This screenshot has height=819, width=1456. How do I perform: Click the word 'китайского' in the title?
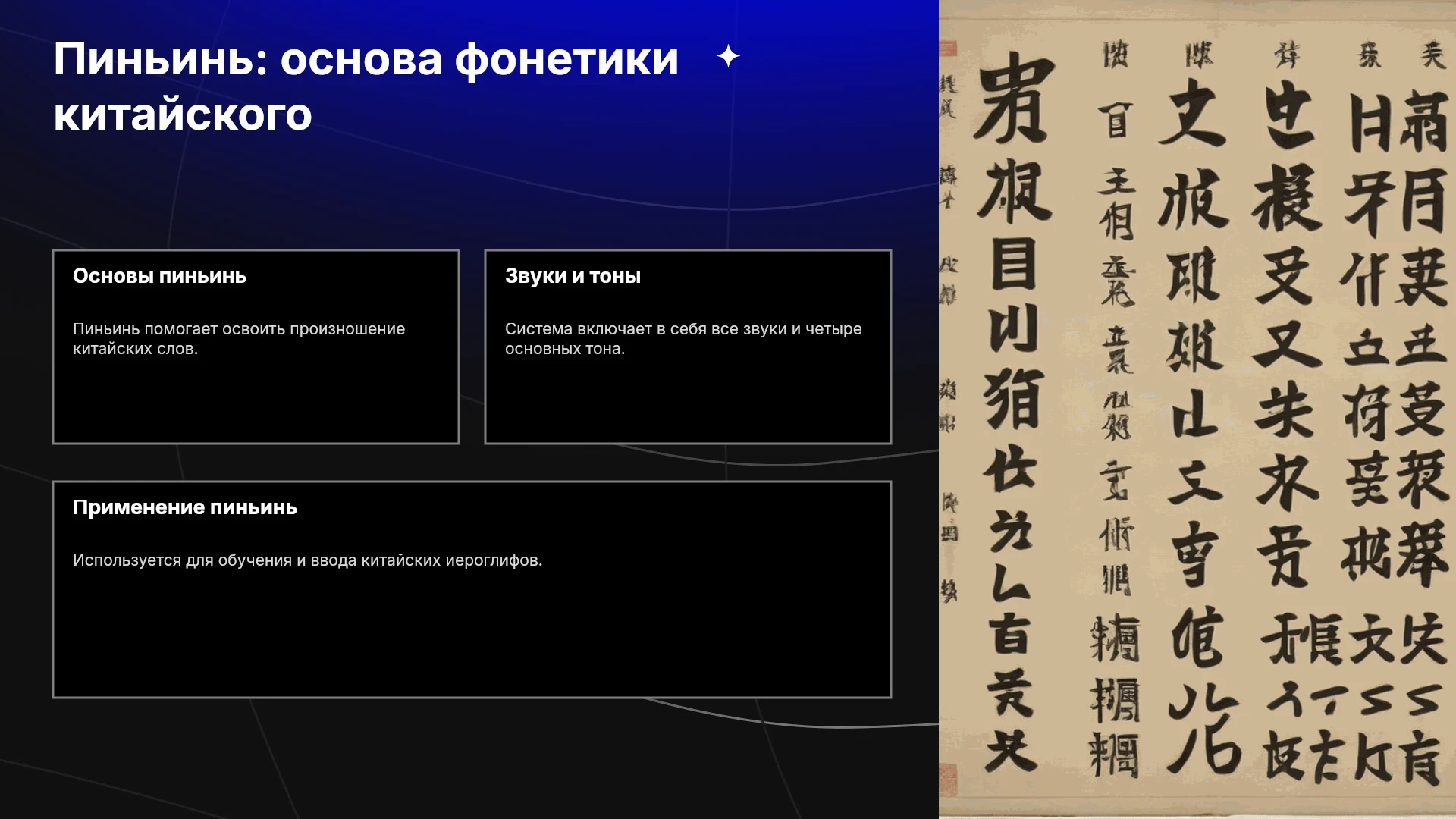tap(183, 115)
